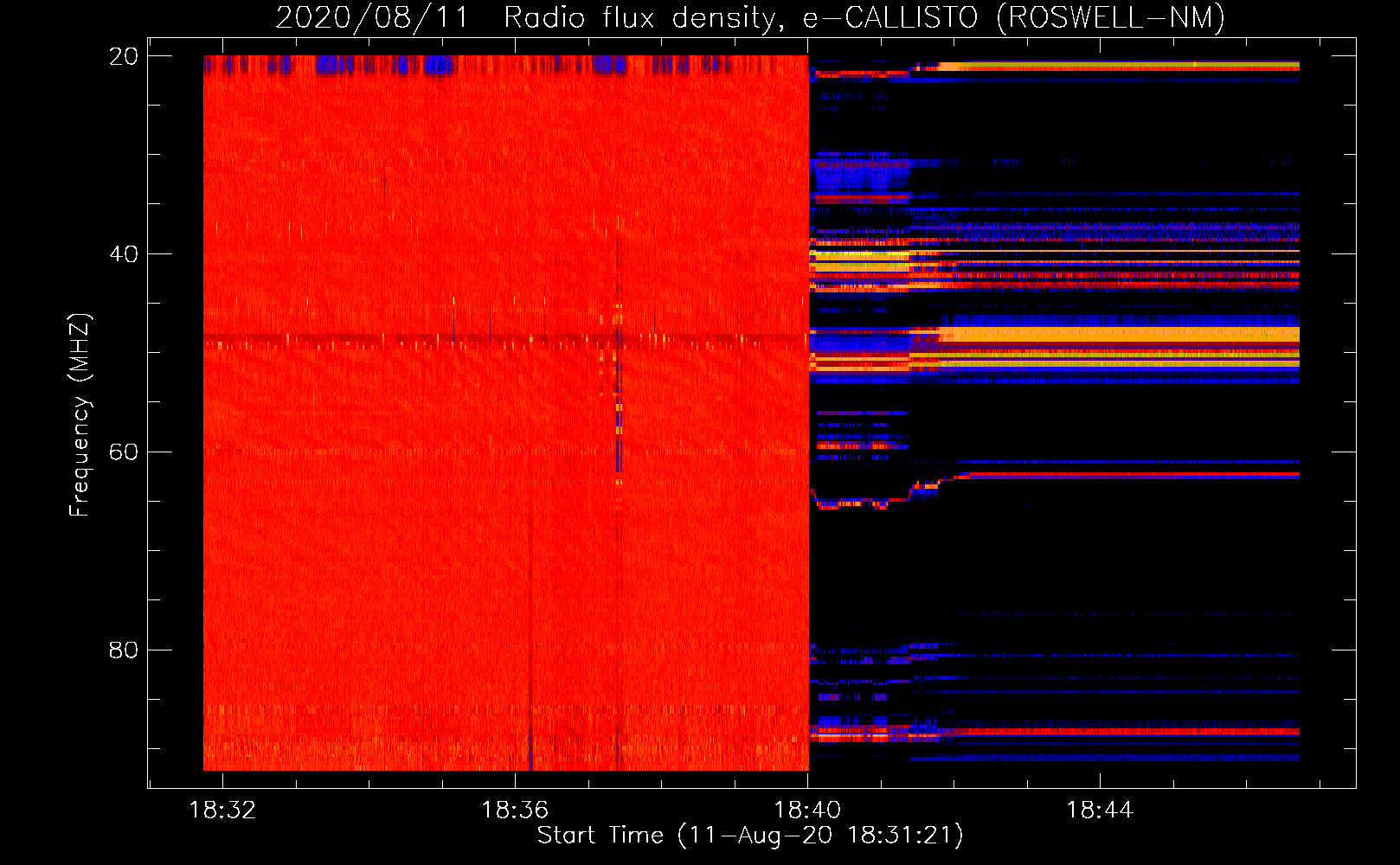Click the 18:32 time tick label

click(x=222, y=811)
